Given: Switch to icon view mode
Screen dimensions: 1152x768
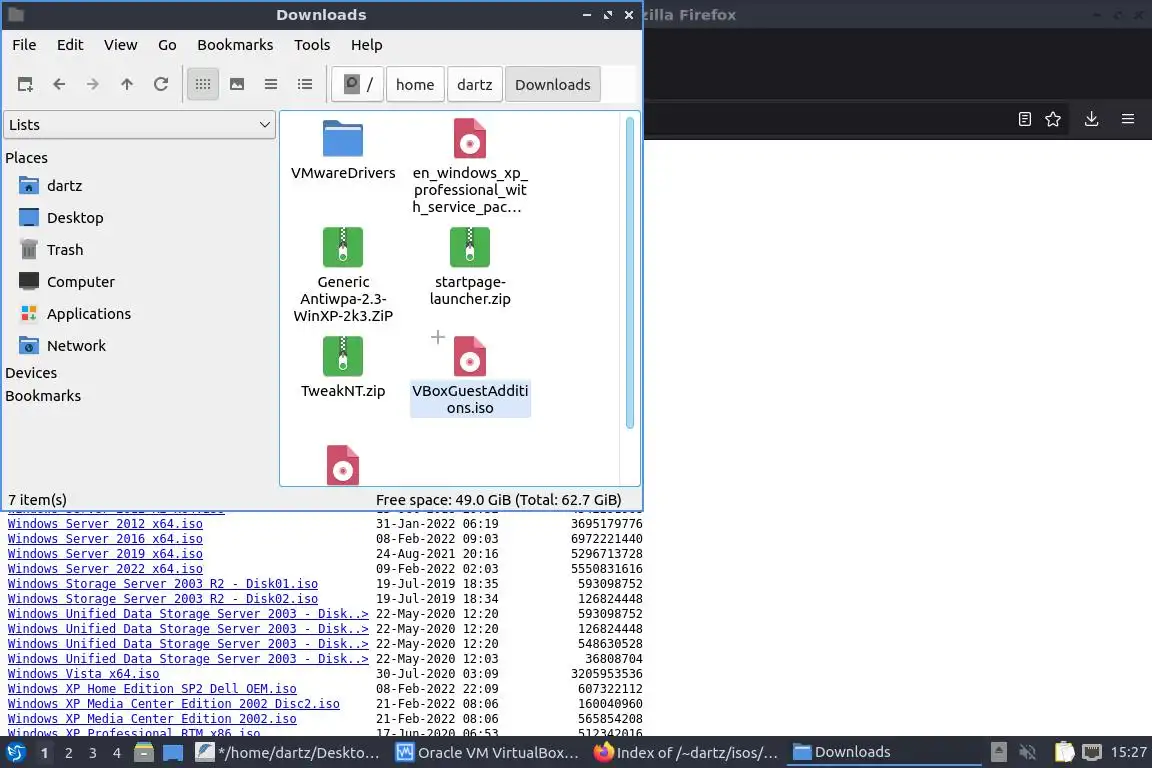Looking at the screenshot, I should (203, 85).
